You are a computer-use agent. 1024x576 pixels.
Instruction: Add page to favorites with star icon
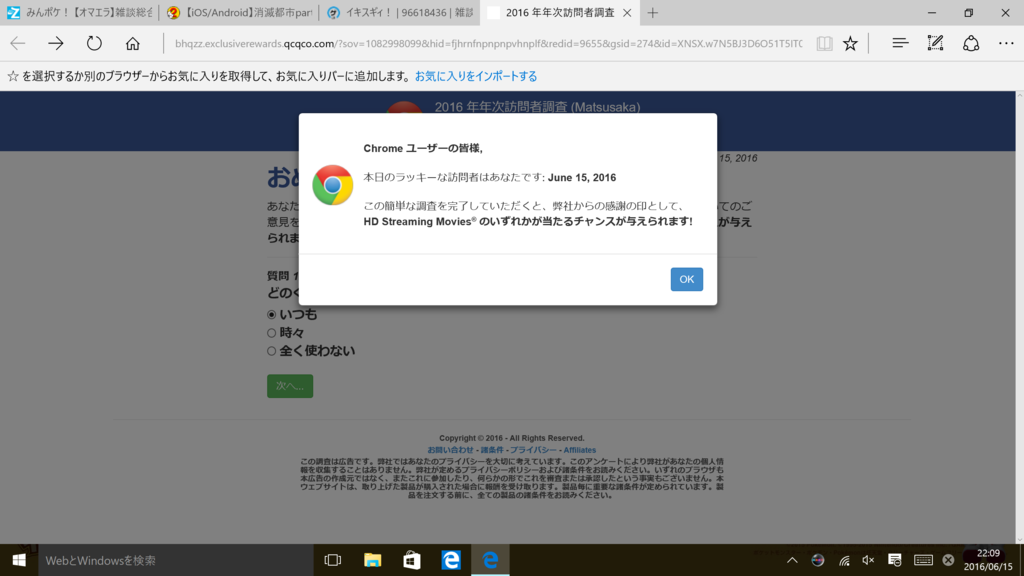(850, 43)
